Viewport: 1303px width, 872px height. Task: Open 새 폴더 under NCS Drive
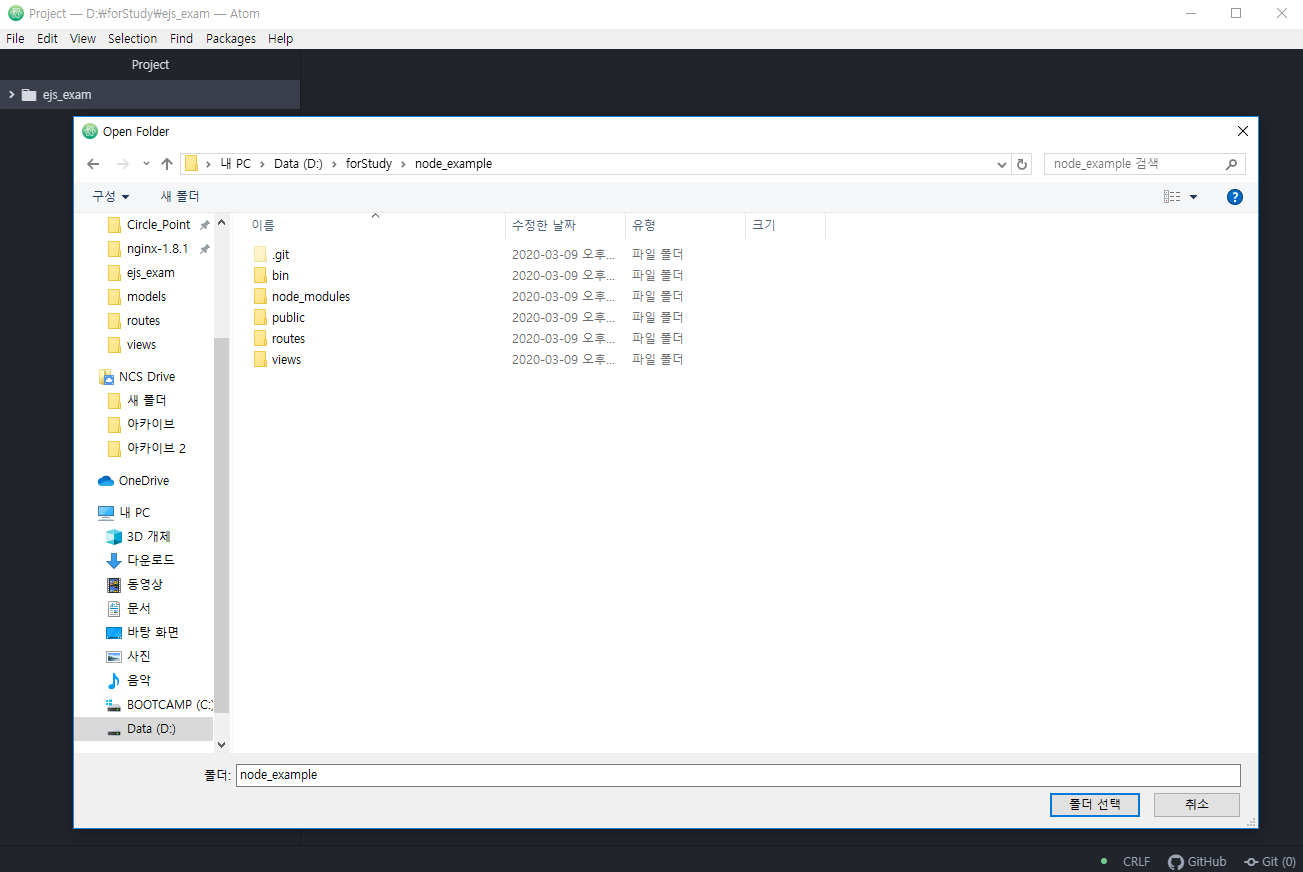click(x=137, y=401)
